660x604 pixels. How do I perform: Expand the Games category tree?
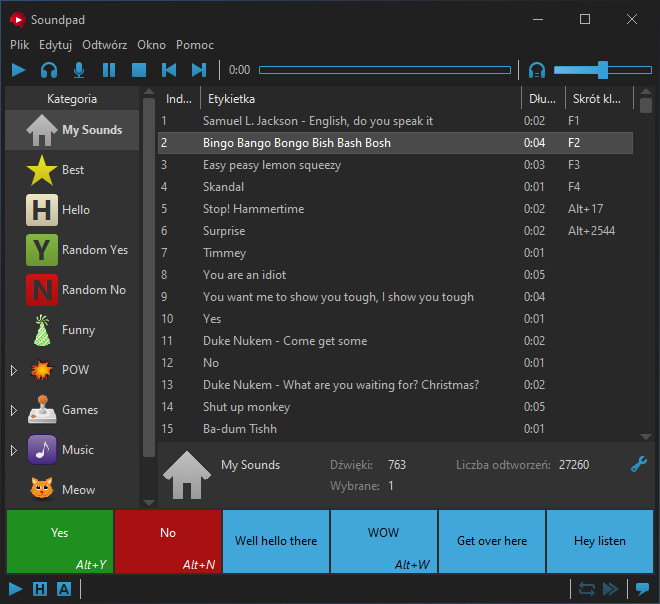click(13, 410)
